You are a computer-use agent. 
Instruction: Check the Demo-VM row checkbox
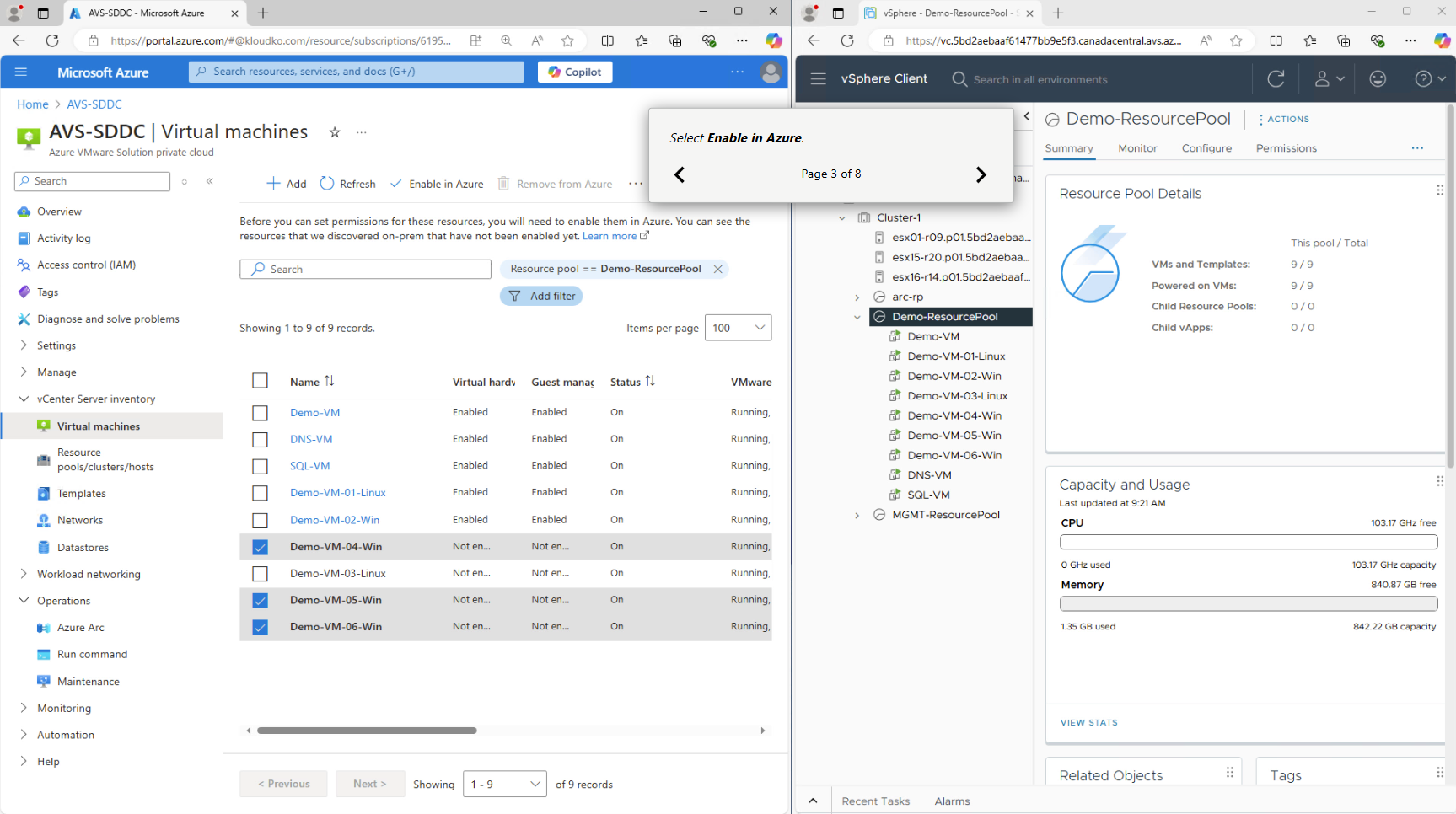(260, 413)
